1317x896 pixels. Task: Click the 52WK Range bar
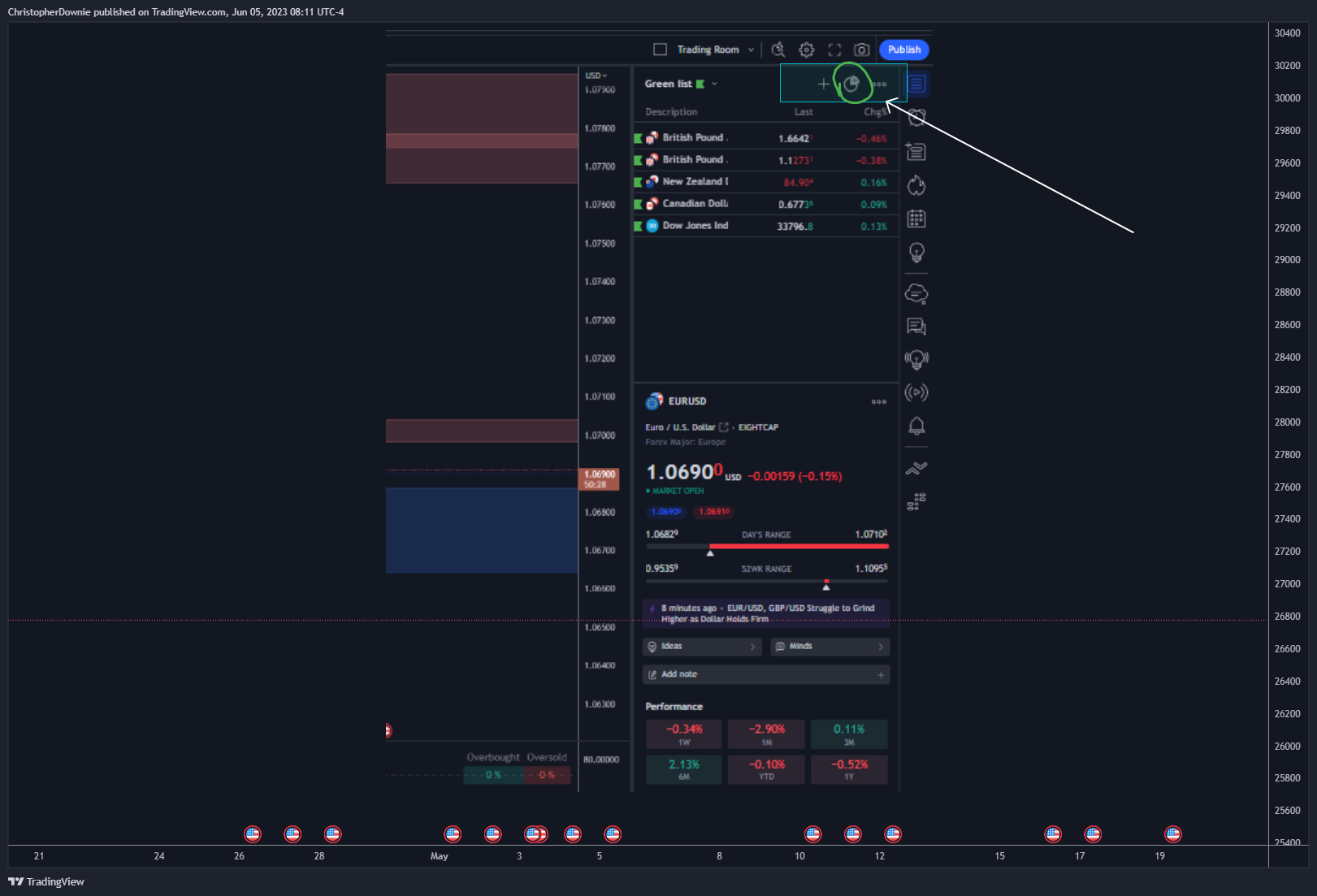(x=766, y=581)
